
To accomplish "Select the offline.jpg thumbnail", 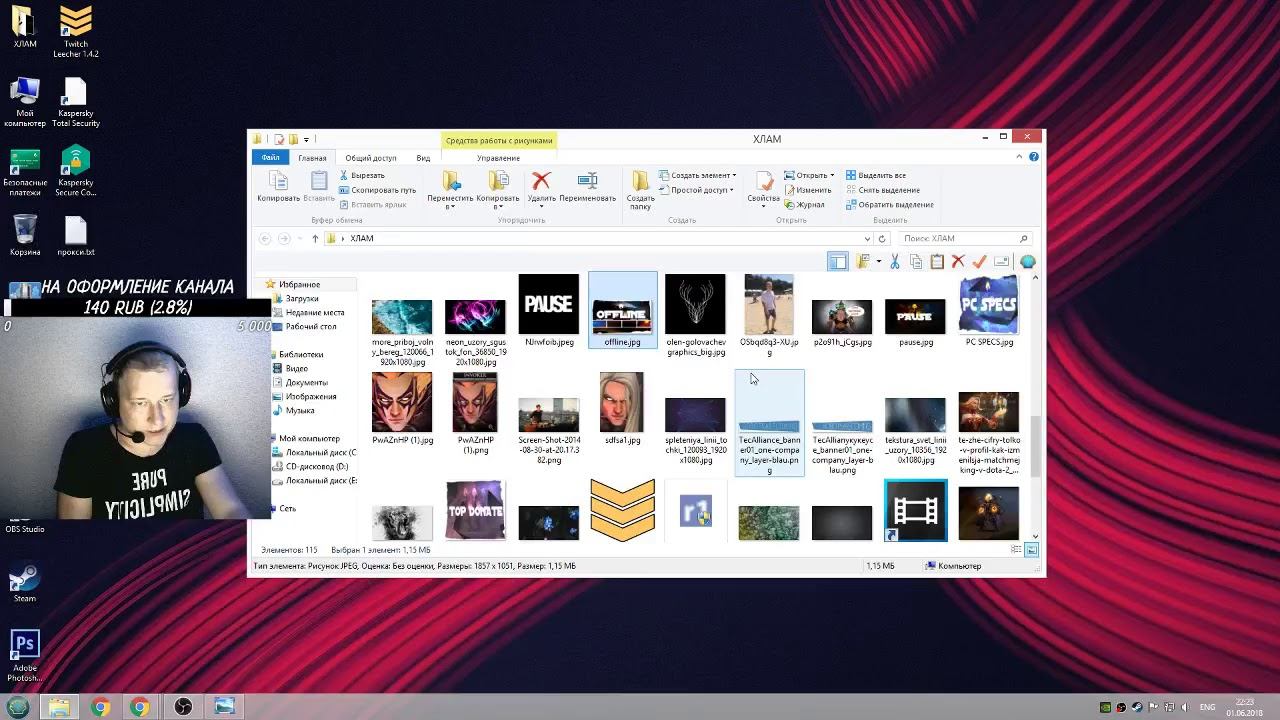I will click(622, 310).
